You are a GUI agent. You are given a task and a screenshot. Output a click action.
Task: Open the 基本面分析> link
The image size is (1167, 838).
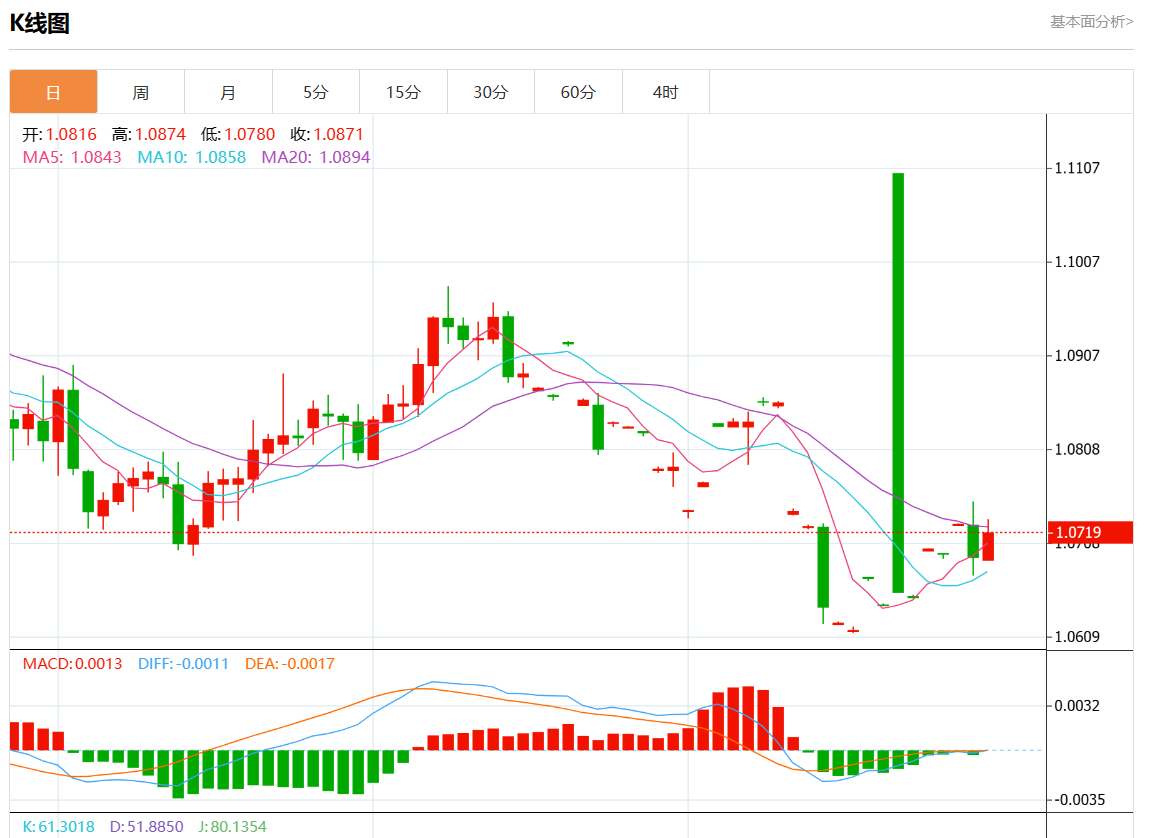pyautogui.click(x=1091, y=22)
